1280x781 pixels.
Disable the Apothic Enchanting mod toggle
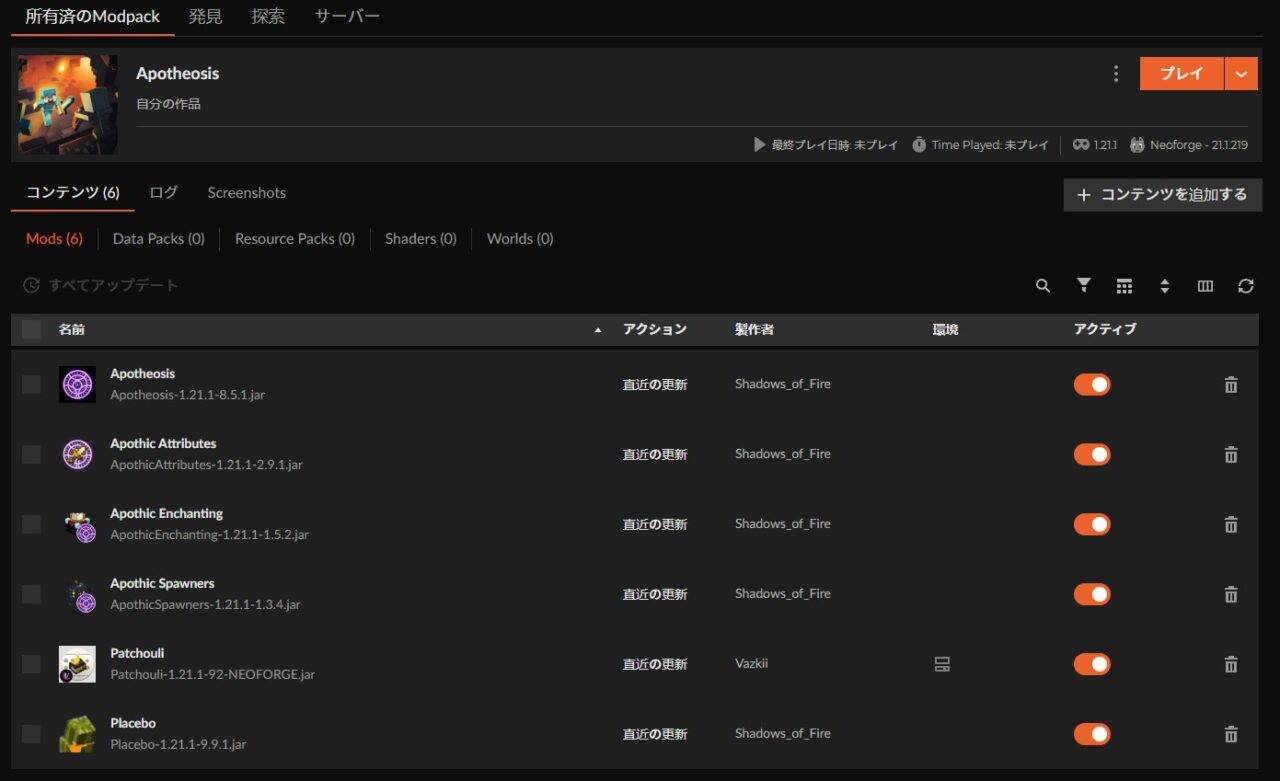pyautogui.click(x=1092, y=525)
